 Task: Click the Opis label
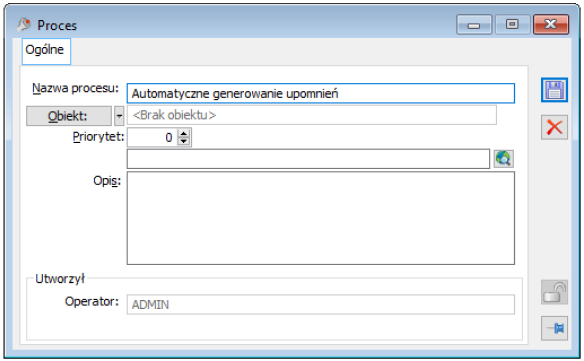pyautogui.click(x=107, y=181)
